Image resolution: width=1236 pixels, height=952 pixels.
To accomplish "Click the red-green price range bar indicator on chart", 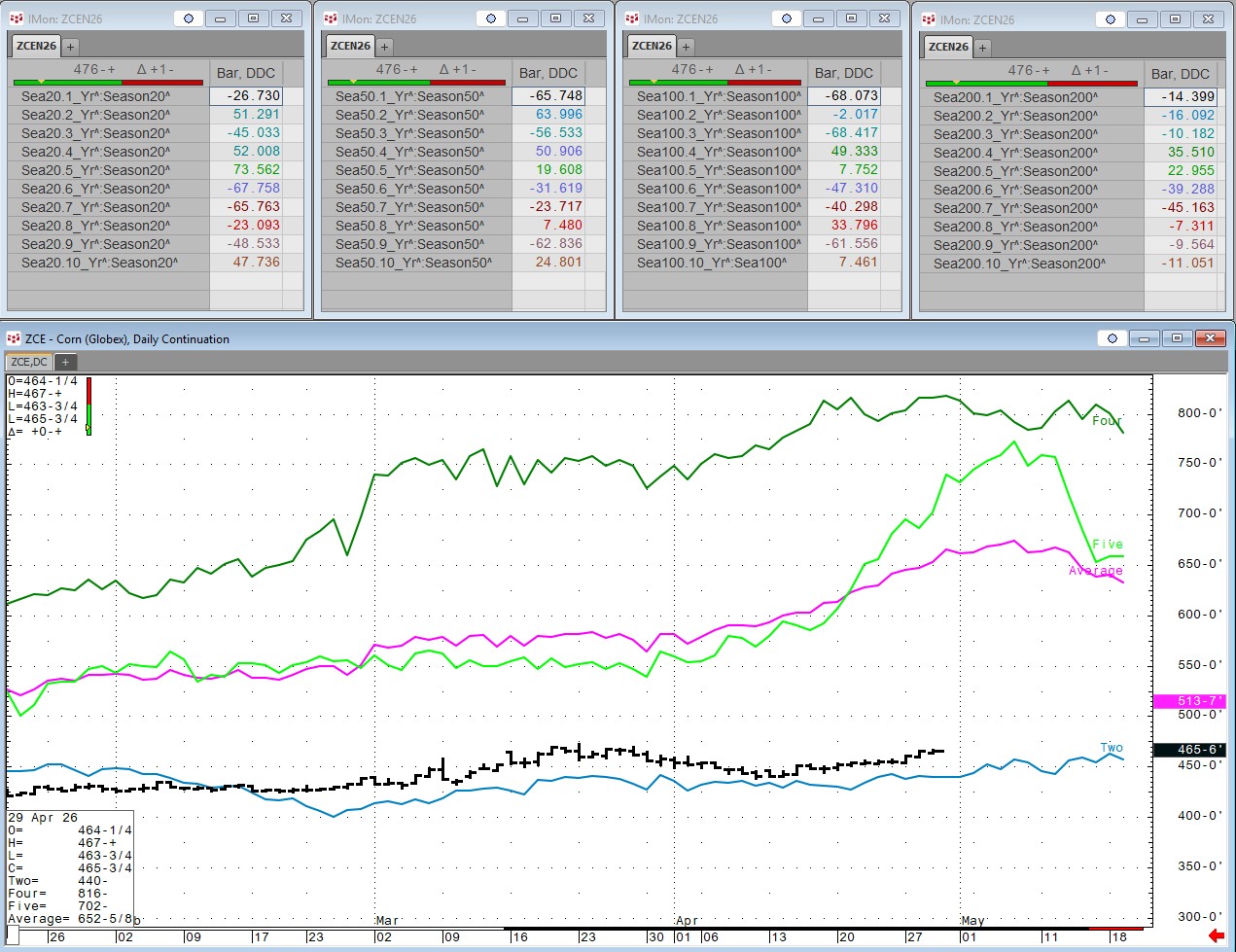I will pos(88,406).
